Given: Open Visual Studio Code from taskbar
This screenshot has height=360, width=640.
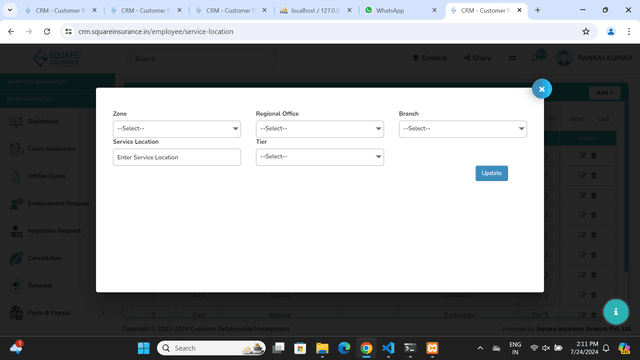Looking at the screenshot, I should point(388,348).
